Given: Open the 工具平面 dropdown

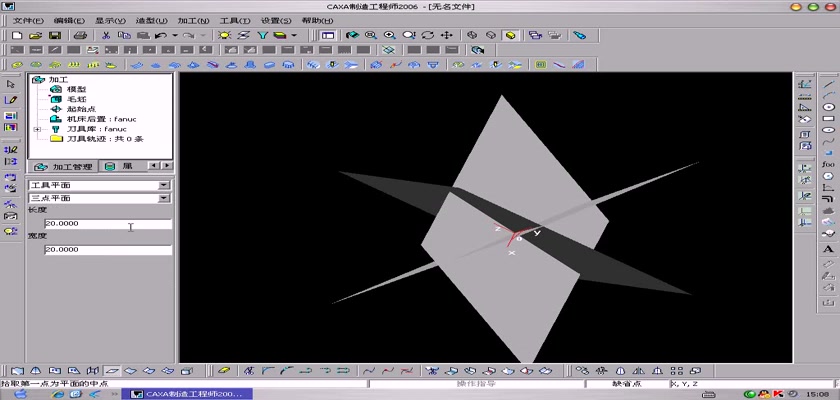Looking at the screenshot, I should click(x=164, y=185).
